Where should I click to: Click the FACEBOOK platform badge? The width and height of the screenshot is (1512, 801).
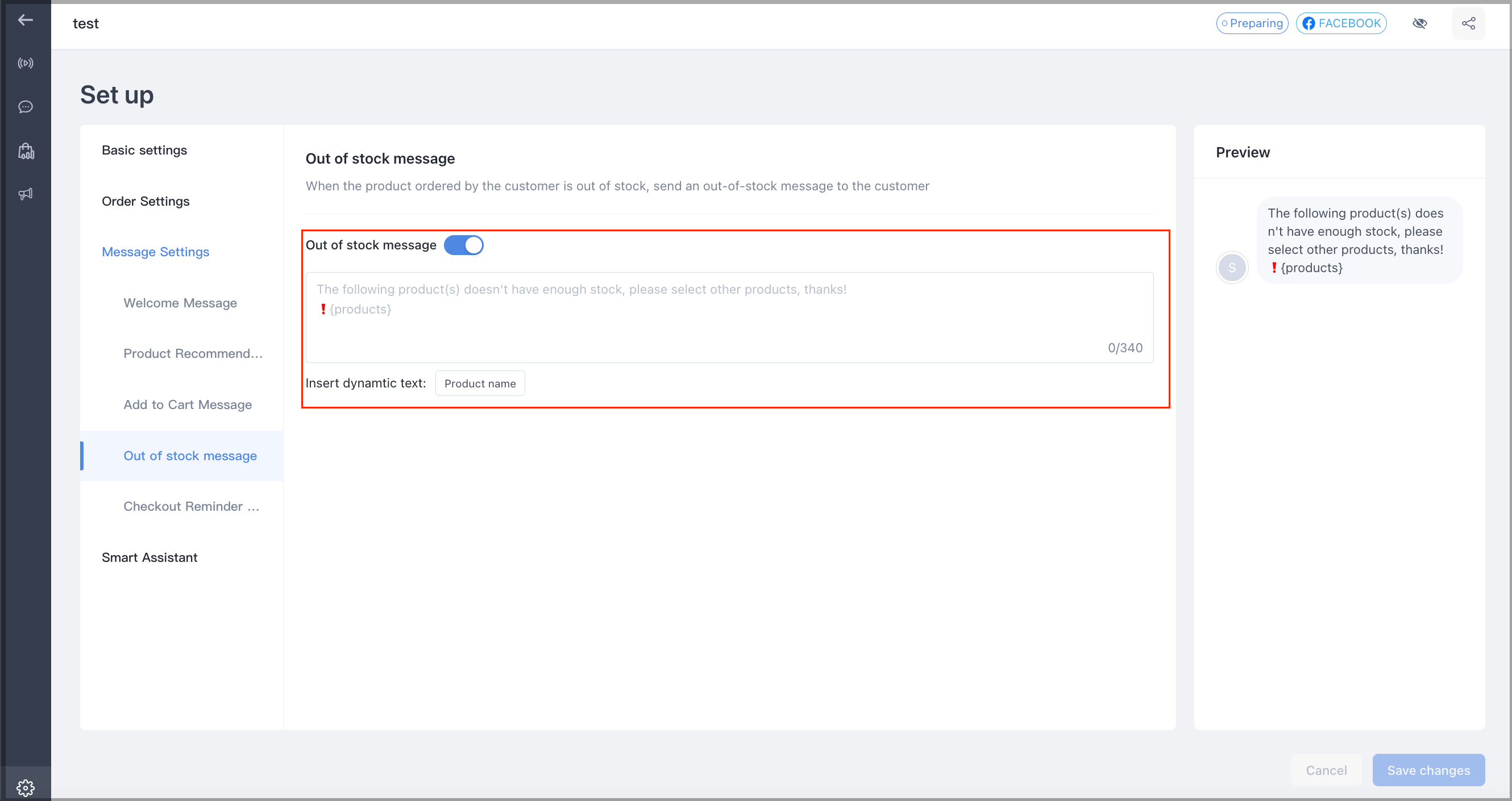(x=1340, y=23)
